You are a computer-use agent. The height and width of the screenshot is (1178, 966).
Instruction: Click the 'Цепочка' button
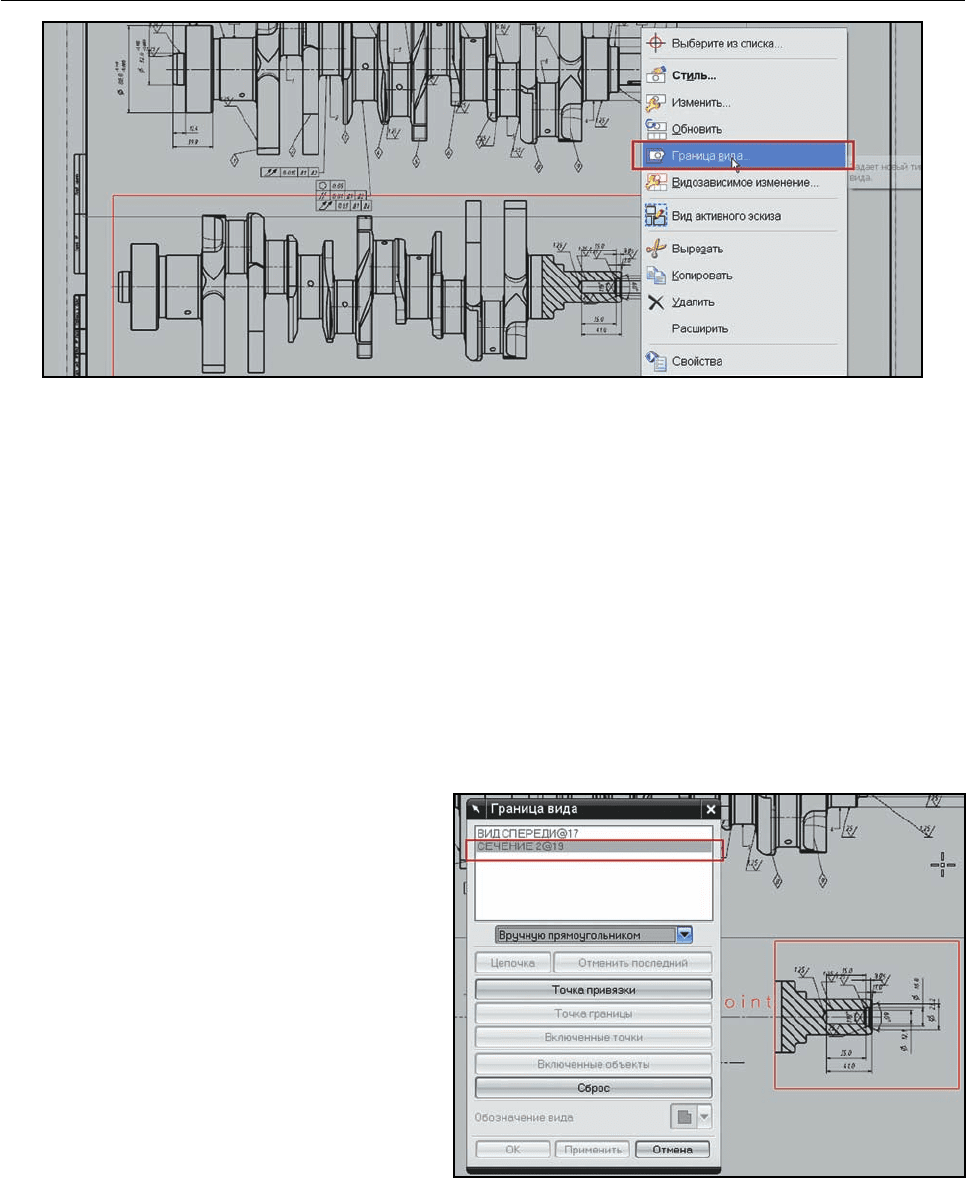pyautogui.click(x=513, y=962)
